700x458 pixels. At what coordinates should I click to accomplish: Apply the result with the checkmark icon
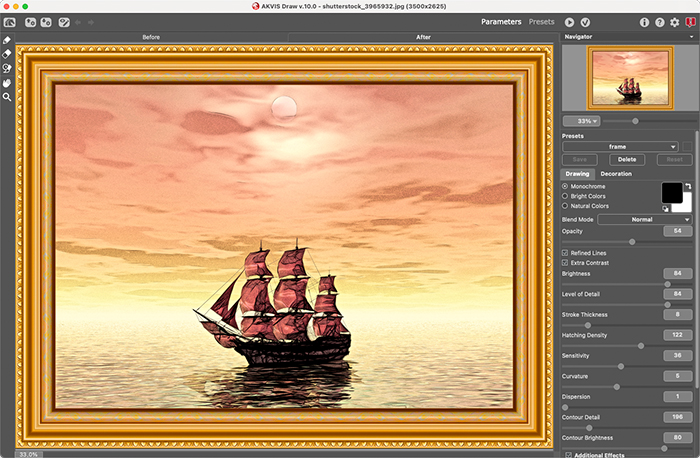[x=585, y=21]
